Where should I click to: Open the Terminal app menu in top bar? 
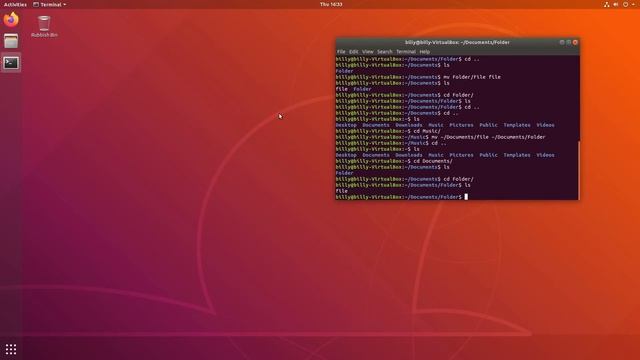(x=49, y=4)
